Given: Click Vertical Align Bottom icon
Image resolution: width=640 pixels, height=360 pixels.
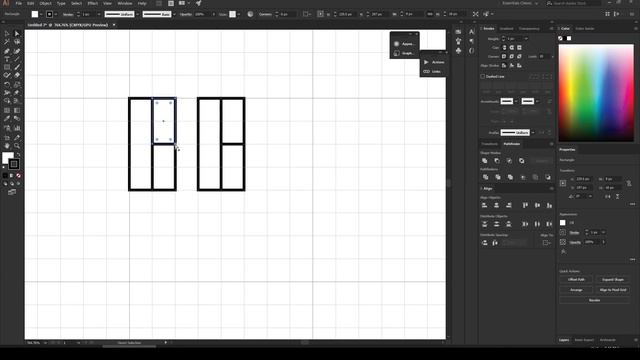Looking at the screenshot, I should (549, 205).
